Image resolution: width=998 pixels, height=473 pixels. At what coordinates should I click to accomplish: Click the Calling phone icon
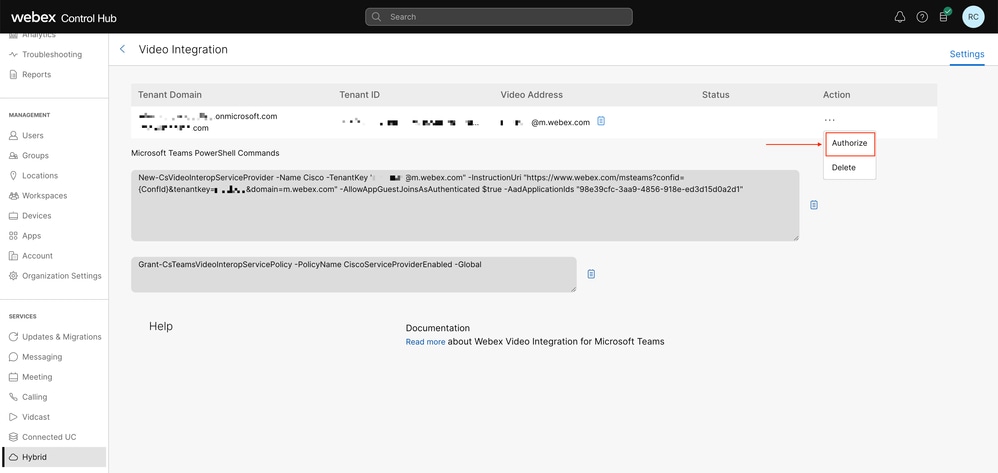point(13,397)
